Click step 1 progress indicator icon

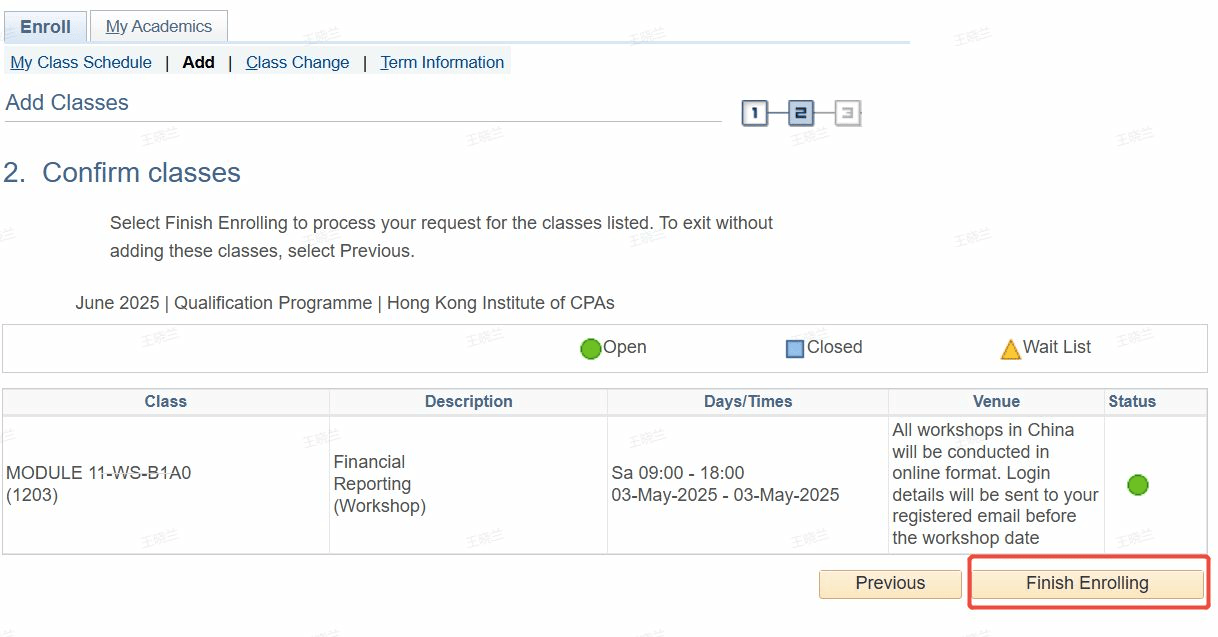(x=754, y=114)
